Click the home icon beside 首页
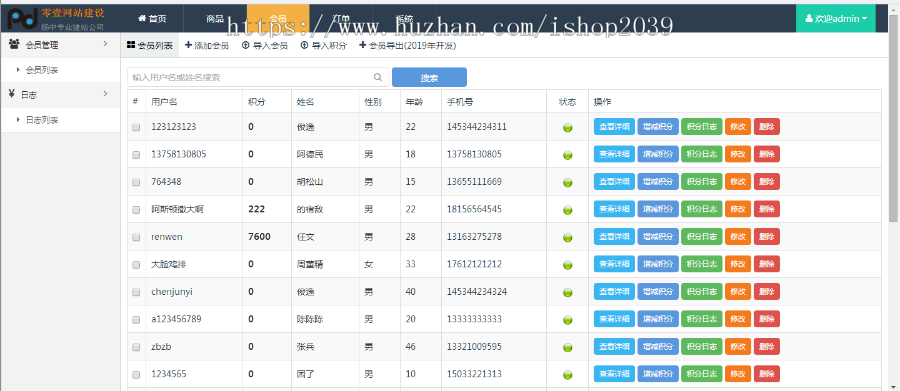 142,18
